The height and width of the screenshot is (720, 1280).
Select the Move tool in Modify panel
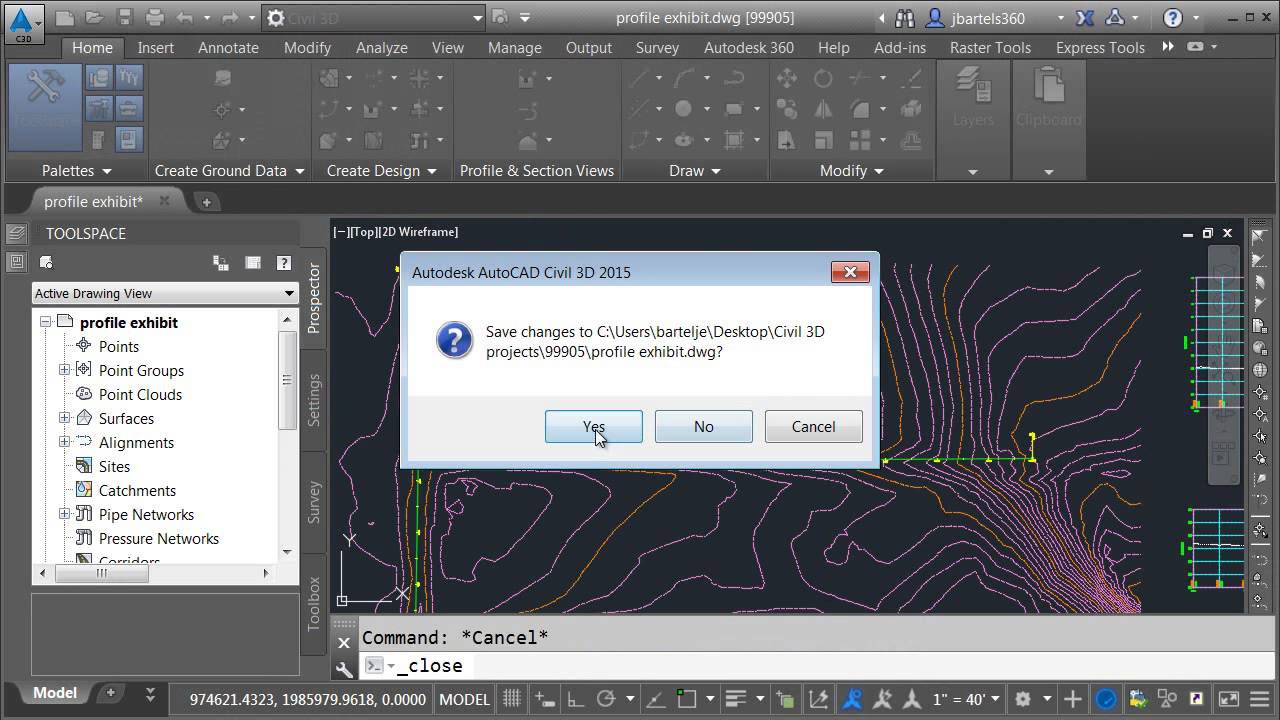pyautogui.click(x=787, y=78)
